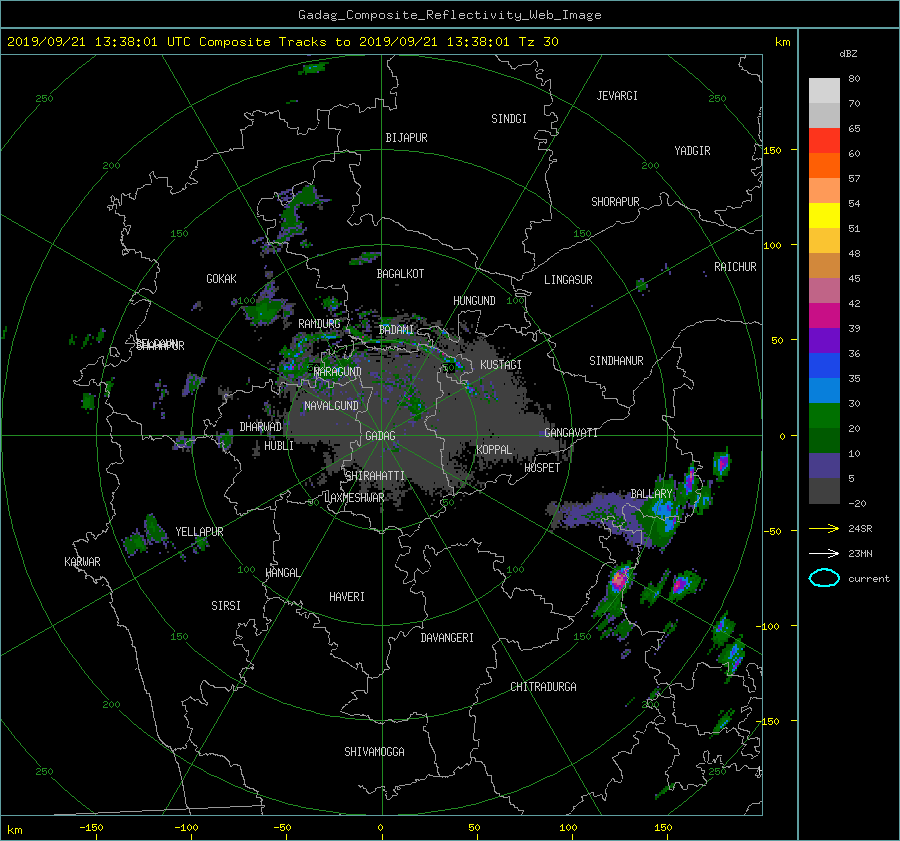The image size is (900, 841).
Task: Click the white 23MN arrow legend icon
Action: 824,553
